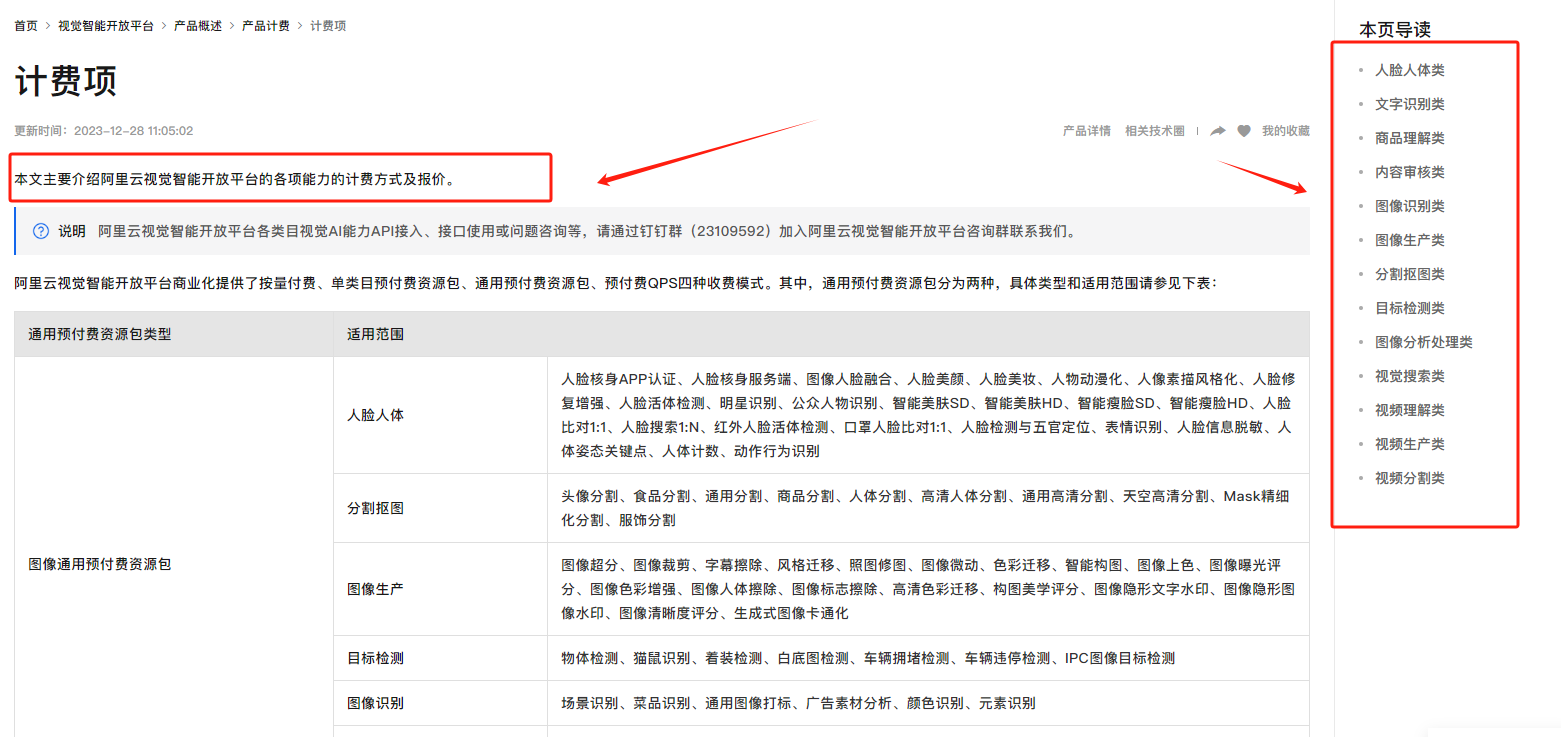Image resolution: width=1561 pixels, height=737 pixels.
Task: Jump to 内容审核类 section
Action: tap(1410, 172)
